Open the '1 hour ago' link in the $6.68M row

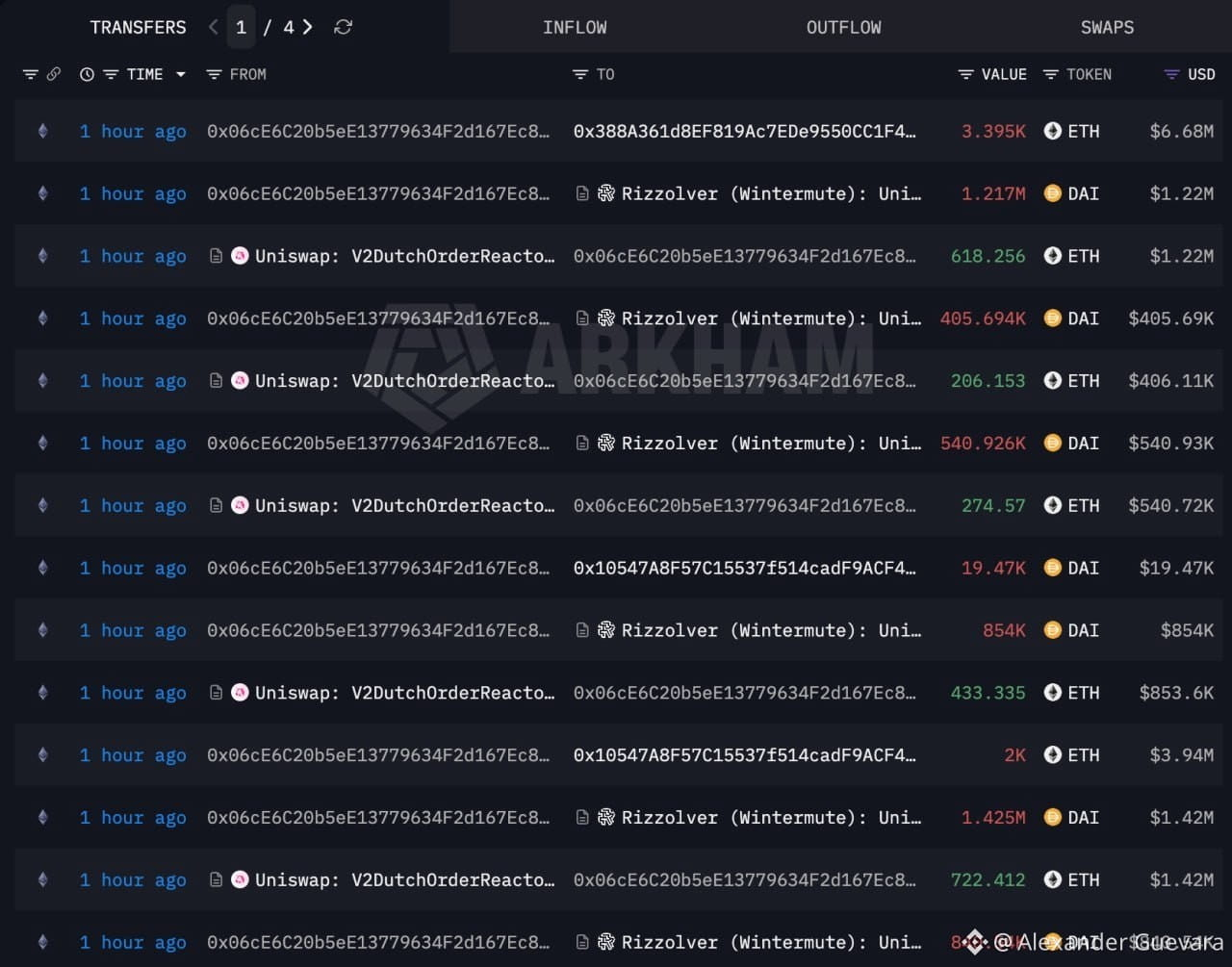pos(133,132)
